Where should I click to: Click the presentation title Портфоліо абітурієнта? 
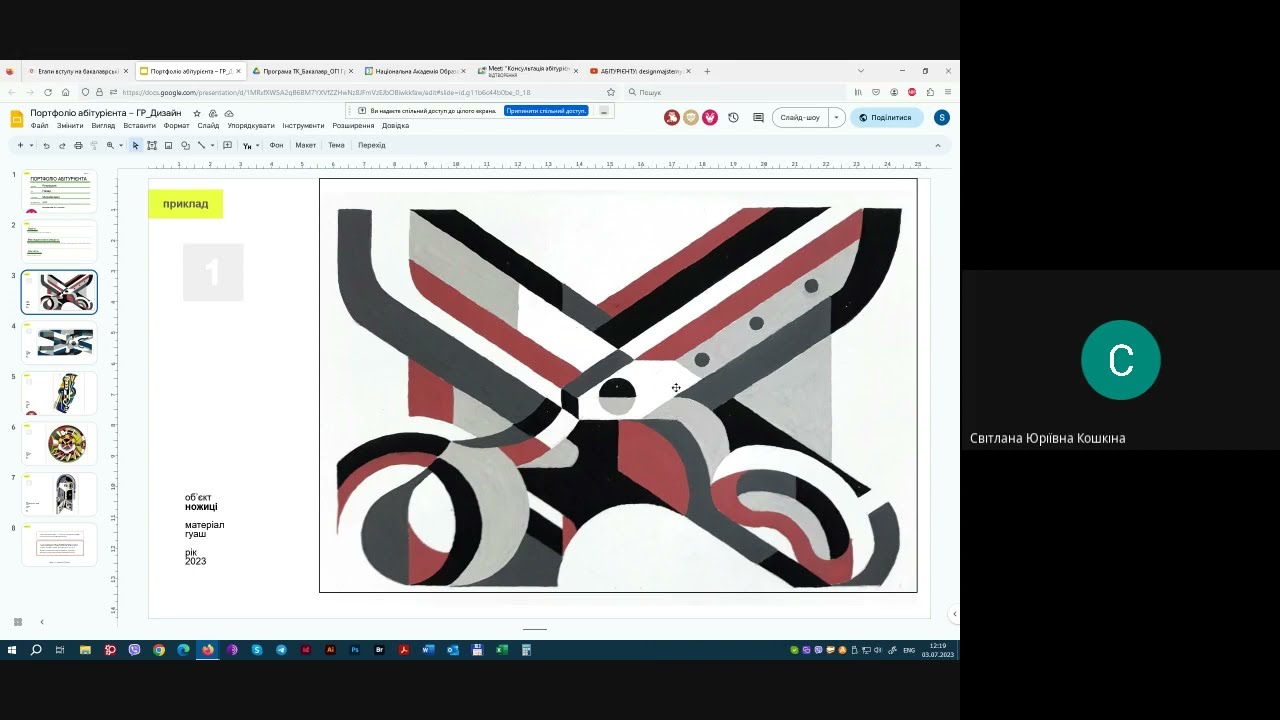pyautogui.click(x=106, y=113)
